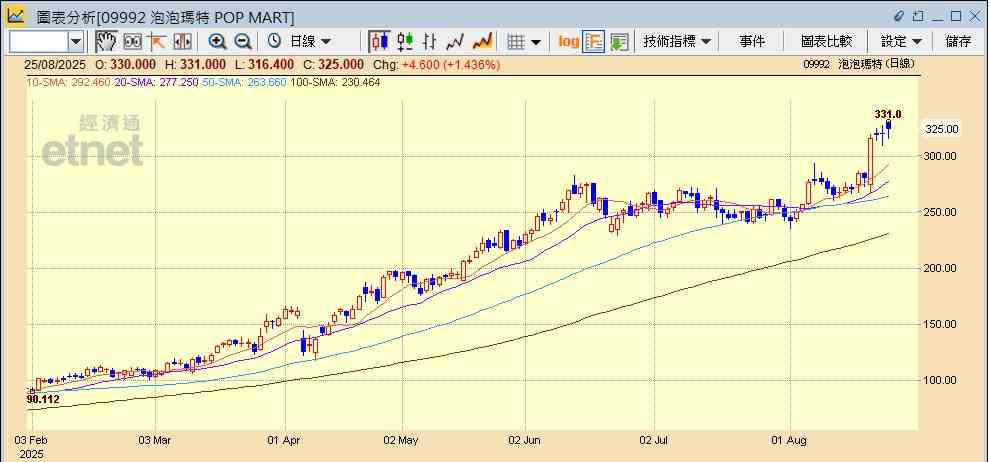
Task: Select the hand pan tool
Action: tap(106, 42)
